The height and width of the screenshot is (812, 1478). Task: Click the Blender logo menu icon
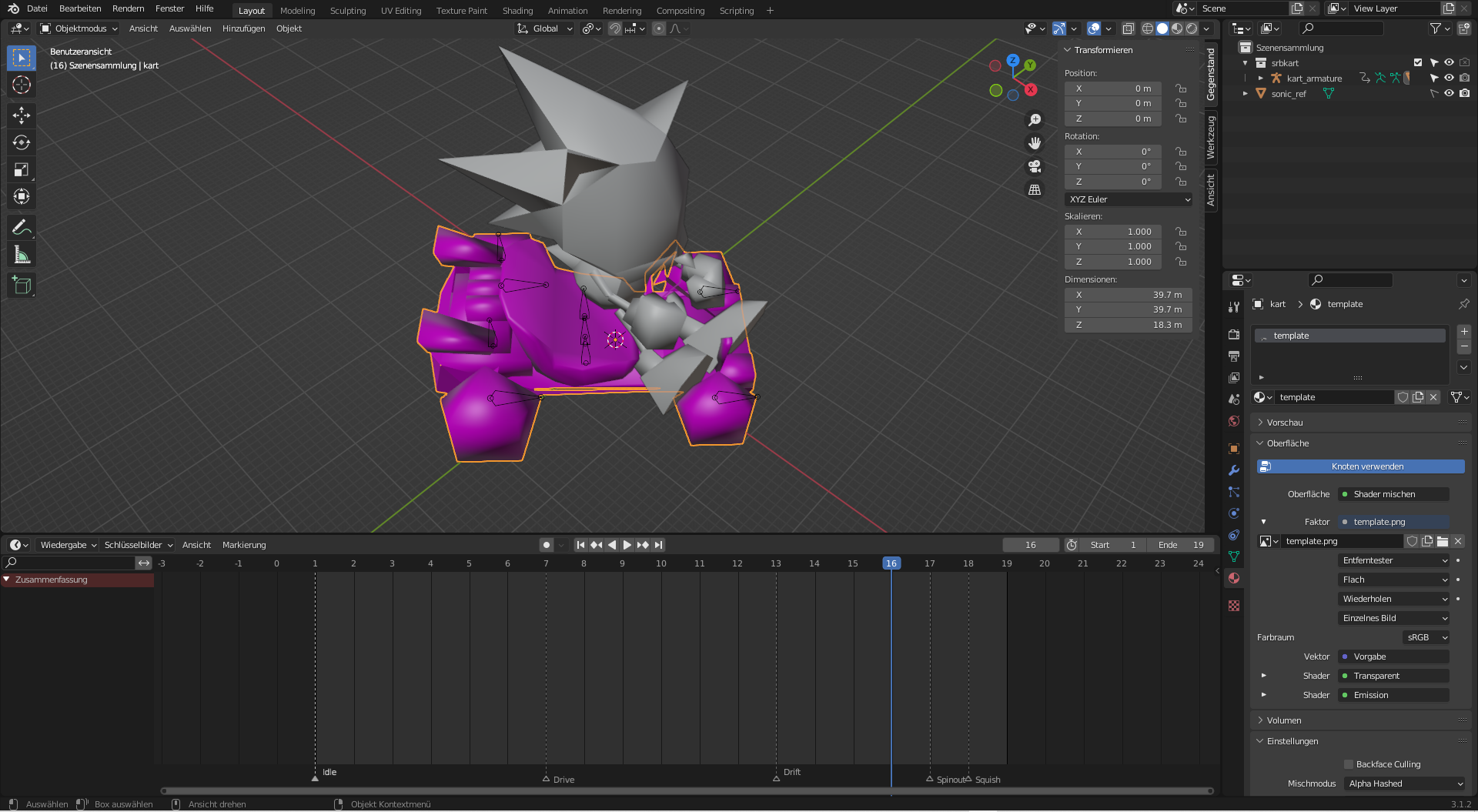tap(13, 8)
